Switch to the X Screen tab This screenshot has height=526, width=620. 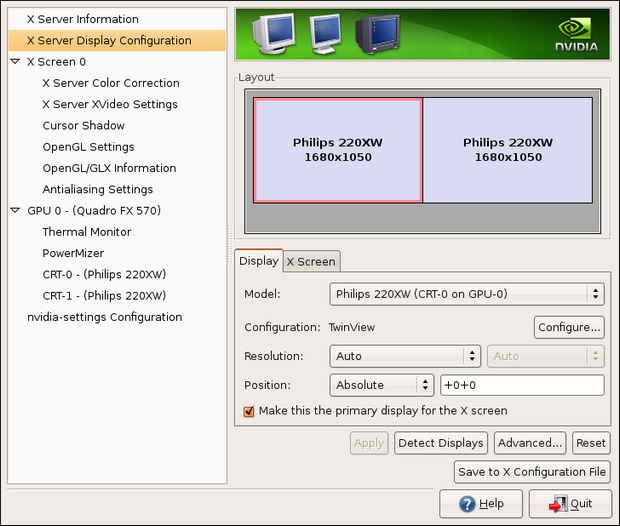[x=311, y=262]
